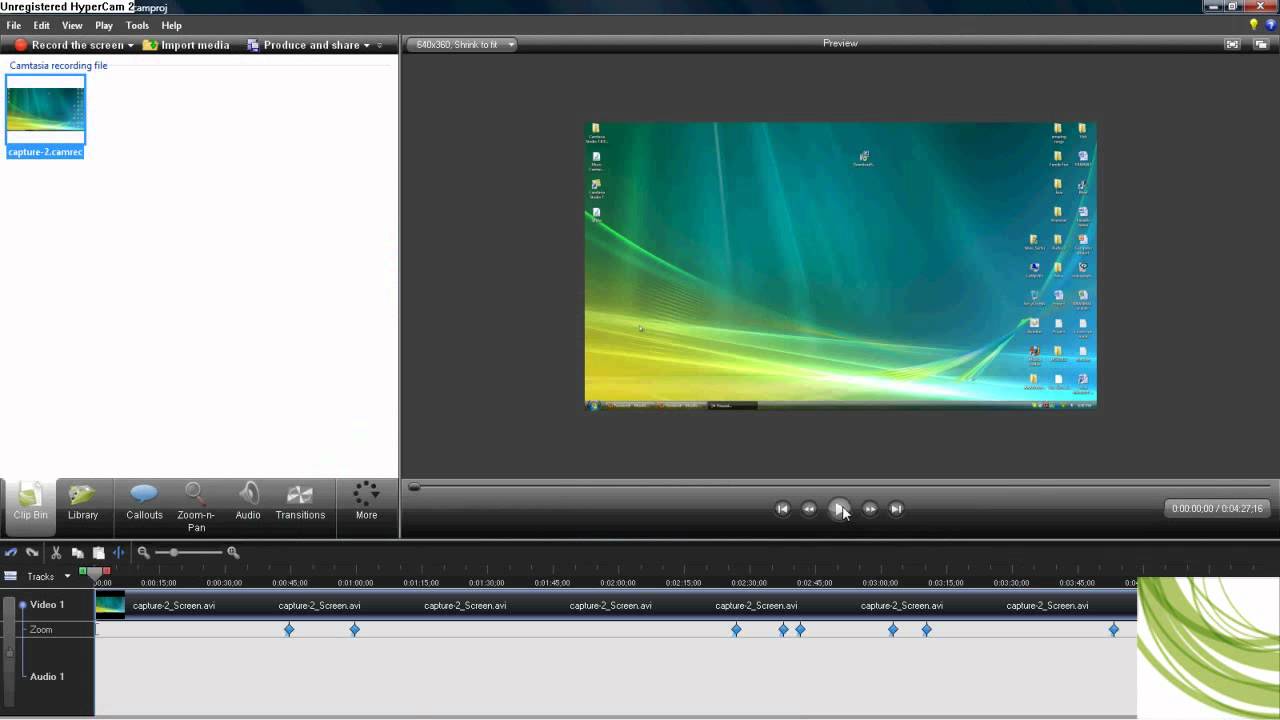
Task: Click the Video 1 track label
Action: [x=47, y=604]
